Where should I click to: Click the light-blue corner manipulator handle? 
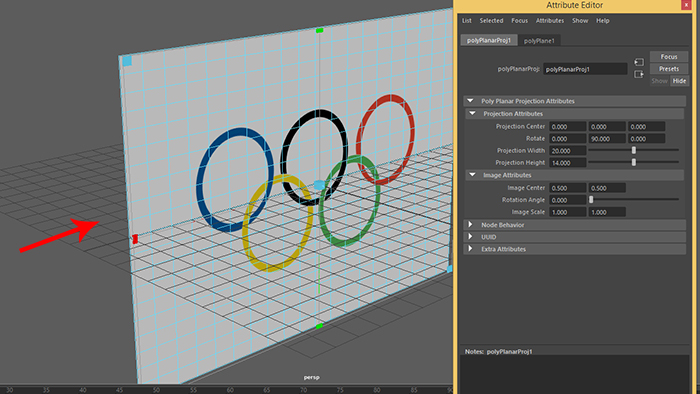(x=127, y=61)
